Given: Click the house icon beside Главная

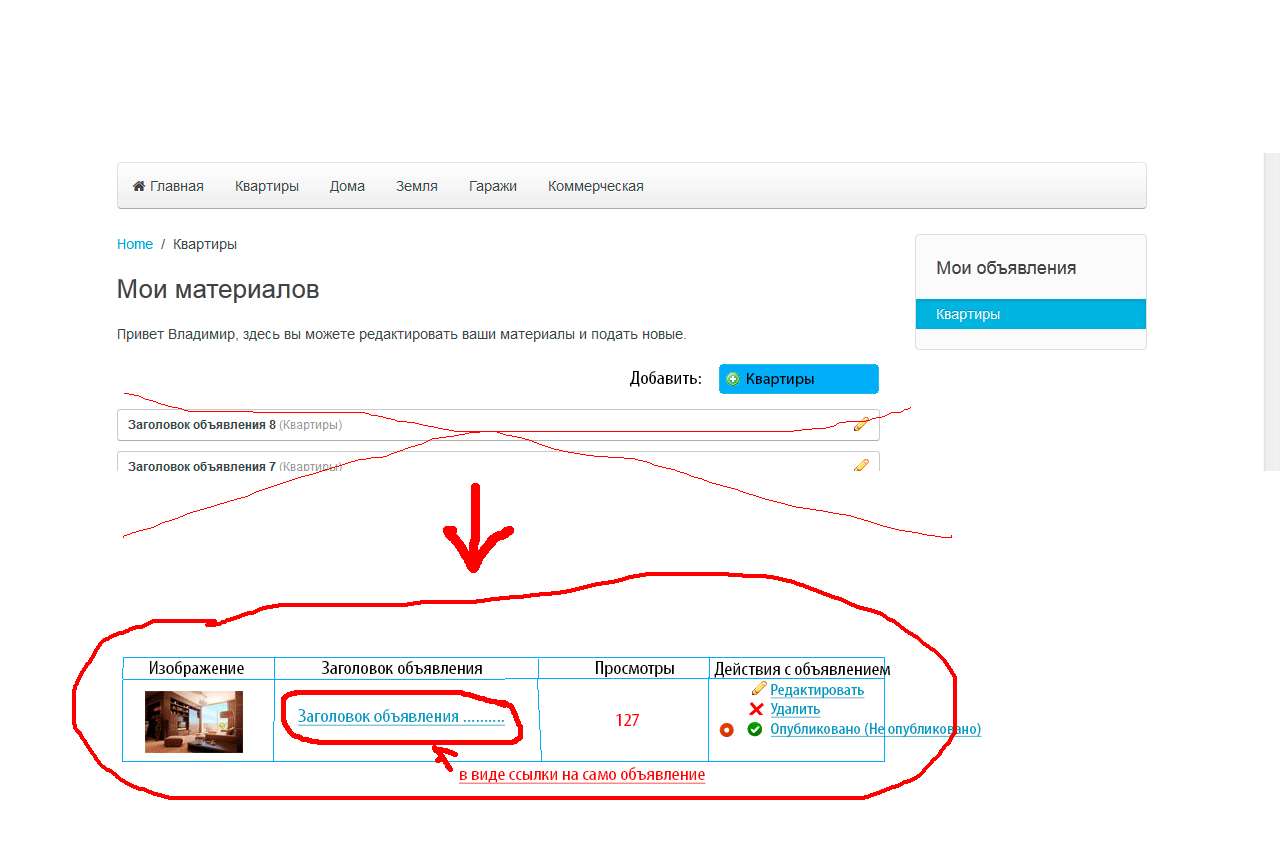Looking at the screenshot, I should pyautogui.click(x=139, y=186).
